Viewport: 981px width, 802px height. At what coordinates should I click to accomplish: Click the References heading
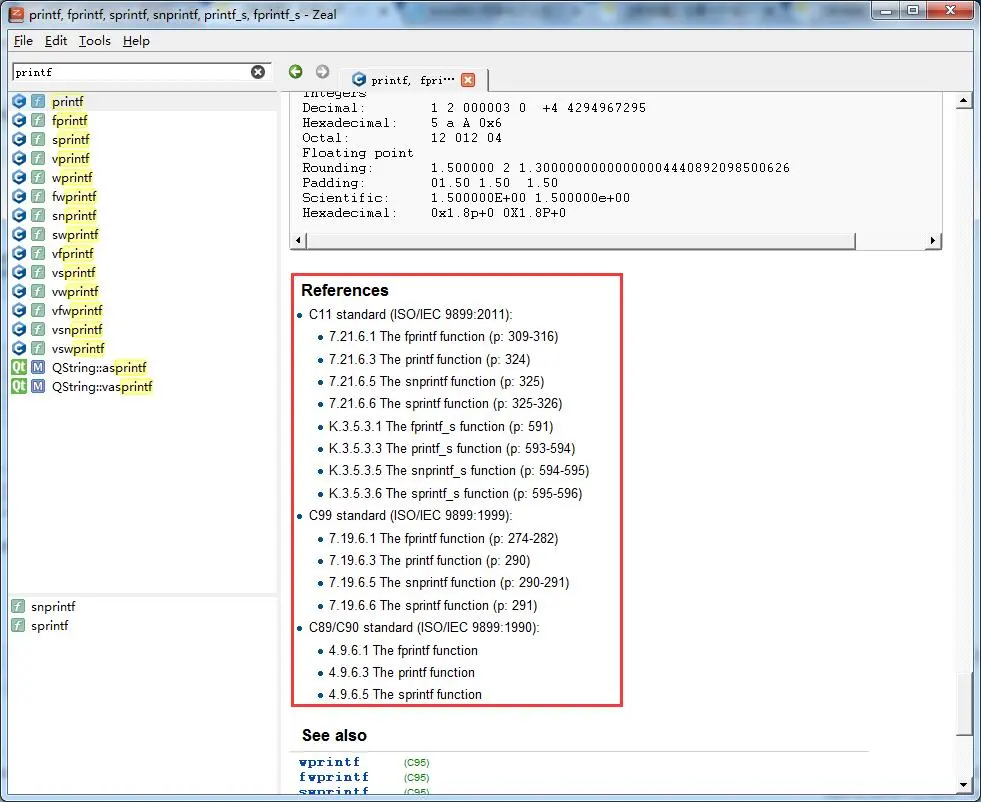345,290
